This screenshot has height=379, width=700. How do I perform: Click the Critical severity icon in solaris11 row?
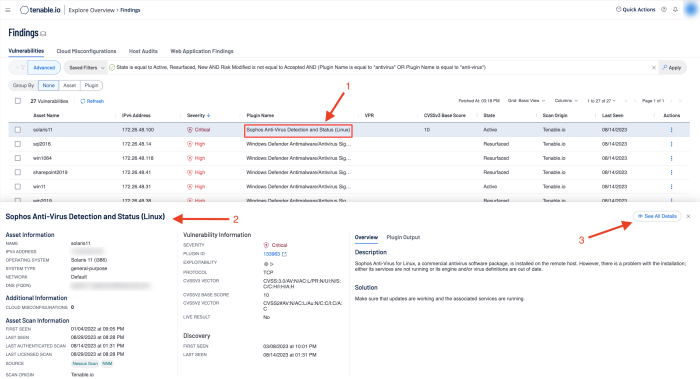(190, 130)
